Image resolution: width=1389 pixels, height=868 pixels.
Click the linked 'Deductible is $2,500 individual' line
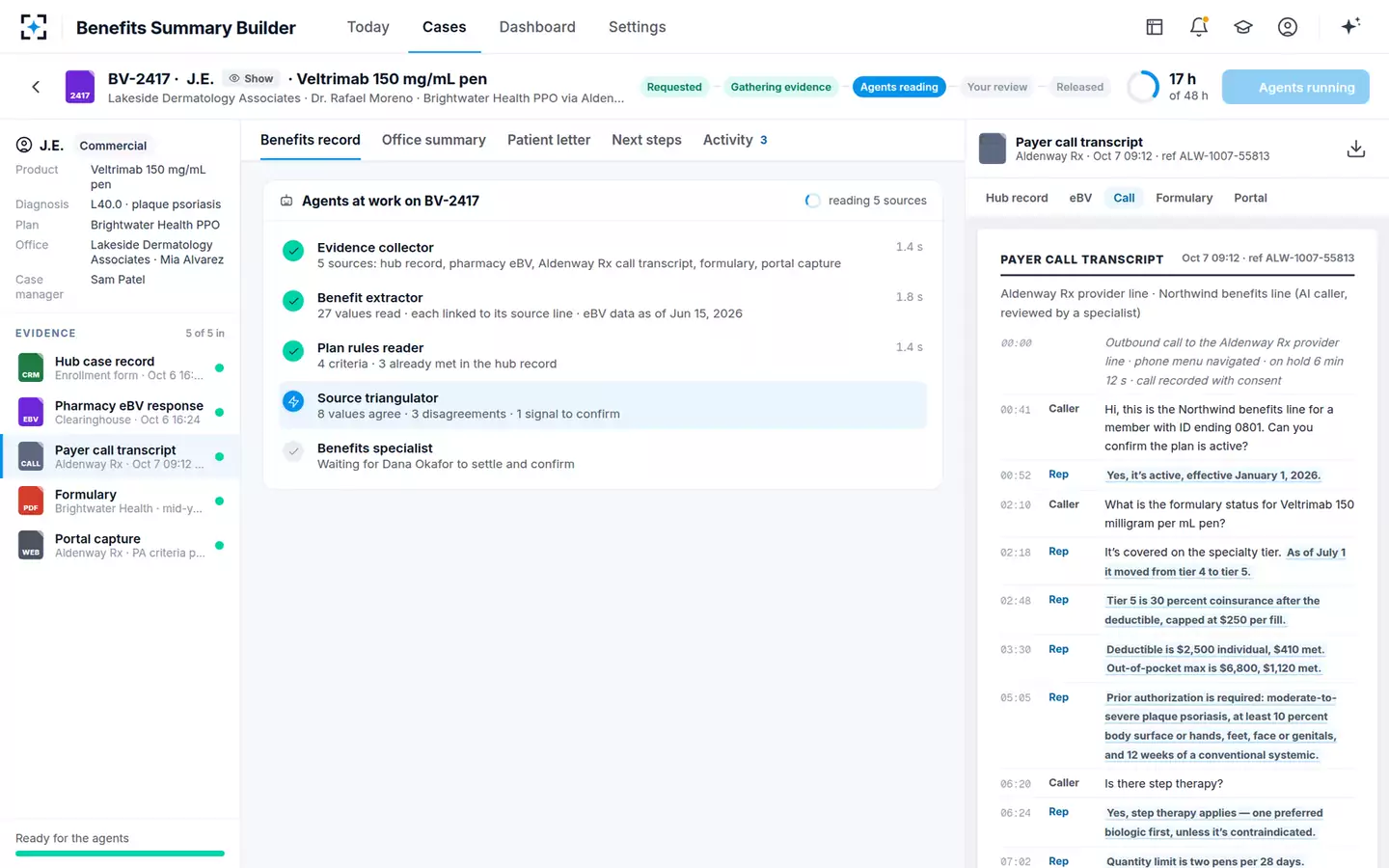pyautogui.click(x=1215, y=659)
